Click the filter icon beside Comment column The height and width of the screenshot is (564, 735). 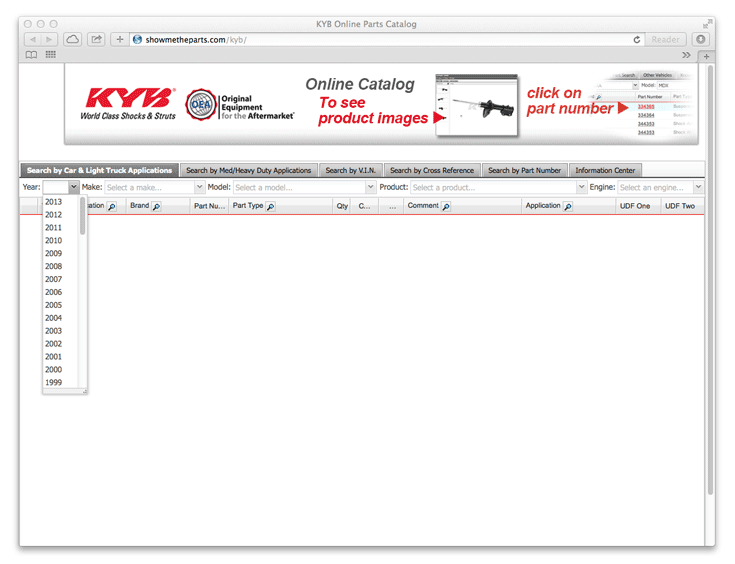click(446, 206)
